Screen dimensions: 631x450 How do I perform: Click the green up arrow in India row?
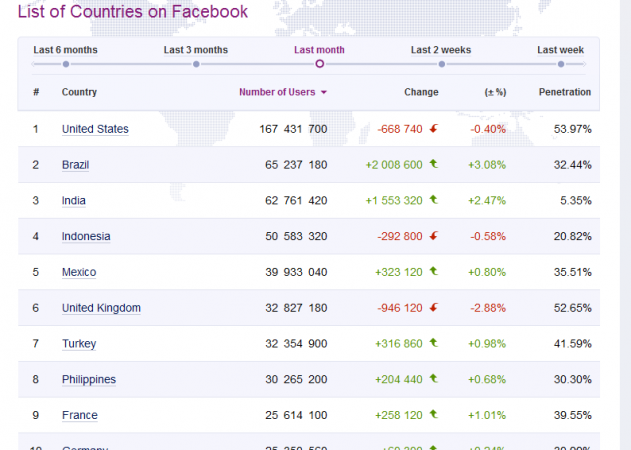(434, 200)
